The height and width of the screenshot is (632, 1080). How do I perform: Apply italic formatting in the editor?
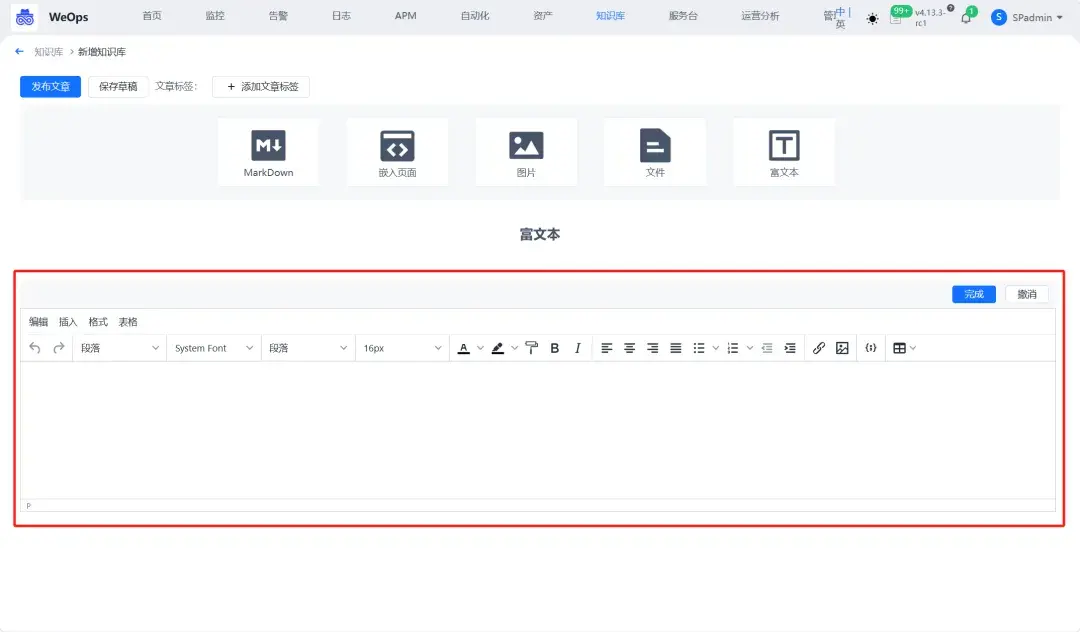click(x=578, y=347)
